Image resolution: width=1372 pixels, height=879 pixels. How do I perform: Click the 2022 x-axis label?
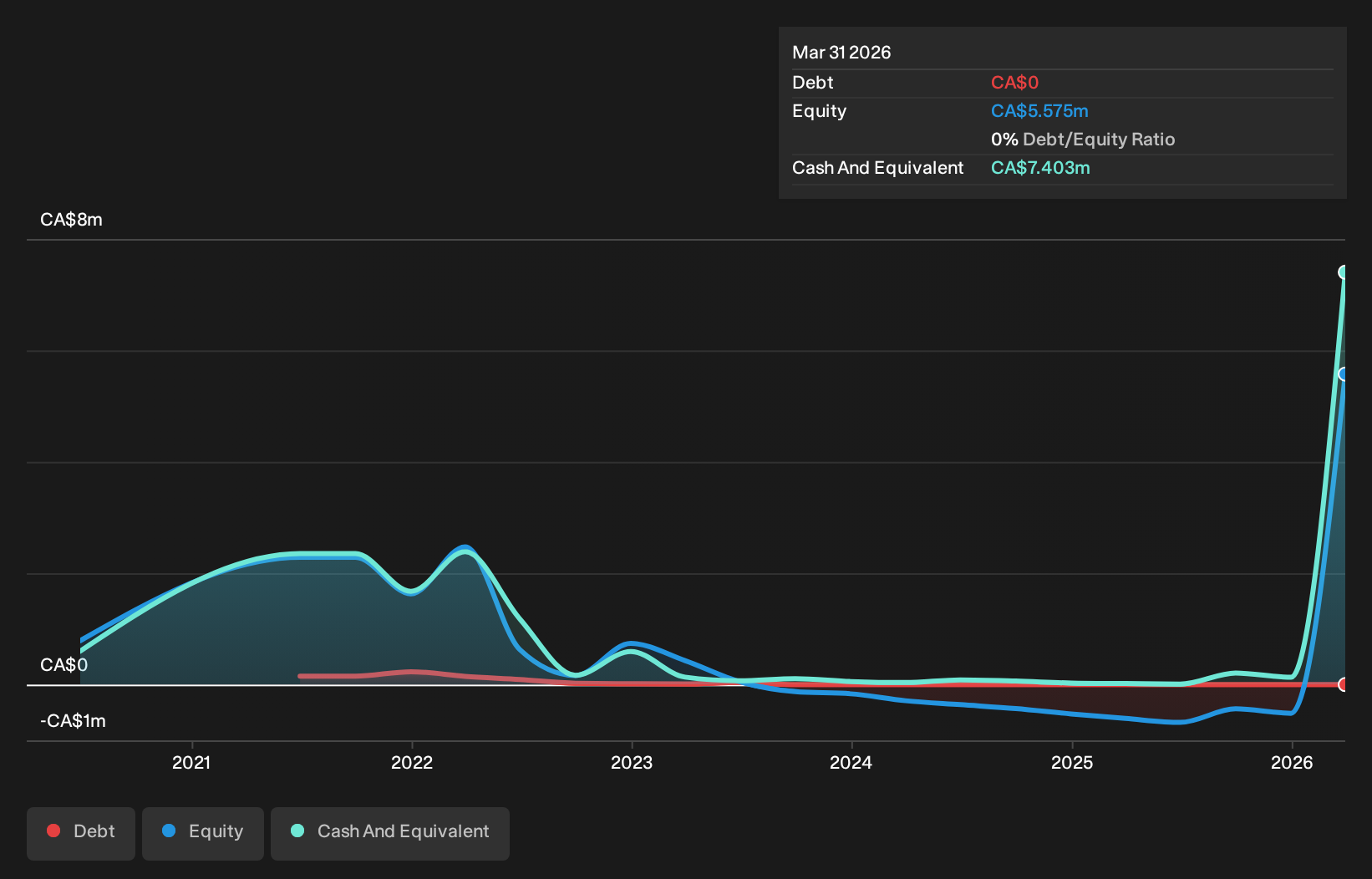tap(412, 763)
